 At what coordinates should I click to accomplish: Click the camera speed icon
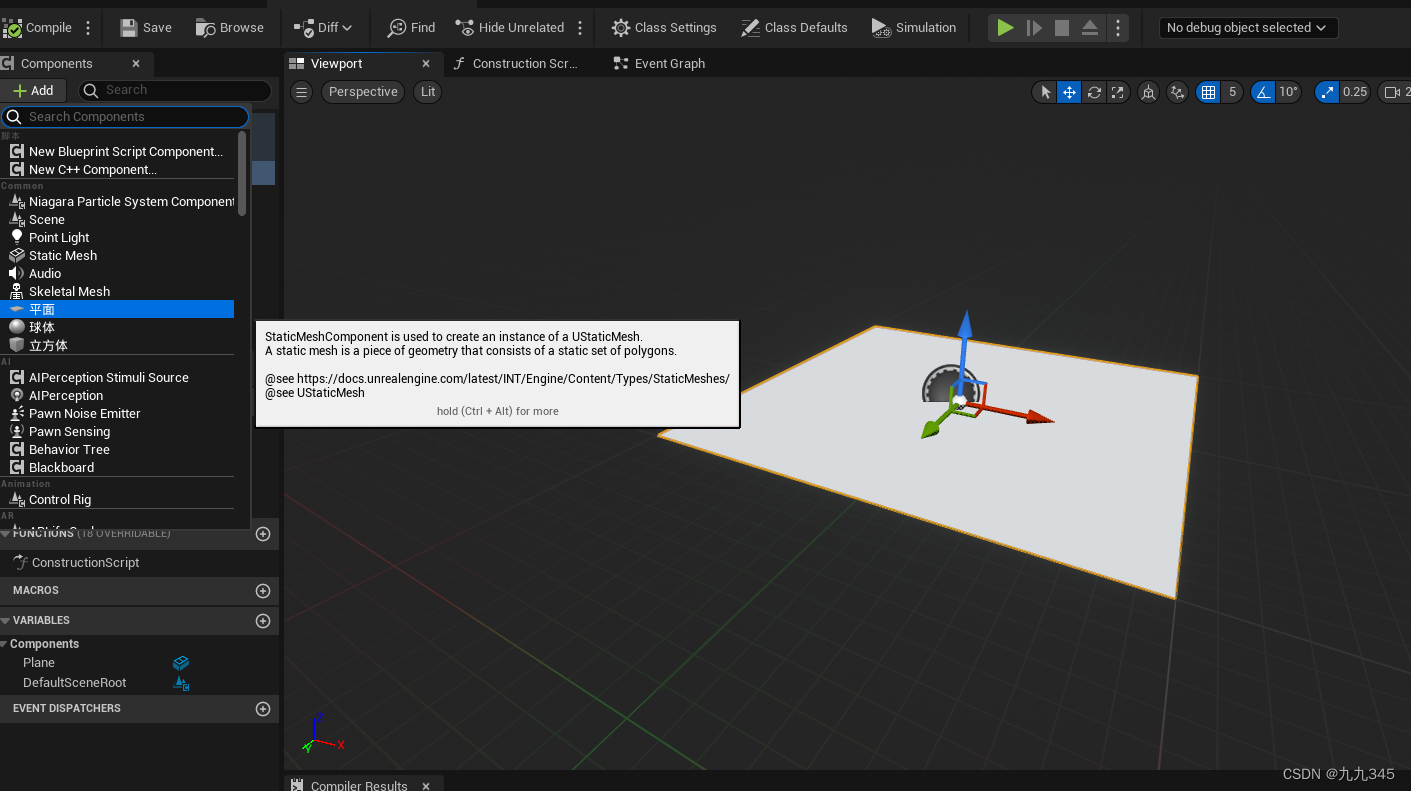(1394, 92)
